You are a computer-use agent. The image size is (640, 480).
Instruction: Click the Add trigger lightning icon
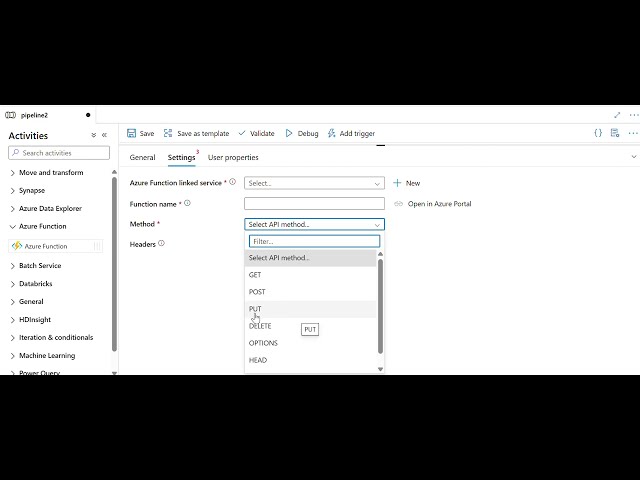pos(331,133)
